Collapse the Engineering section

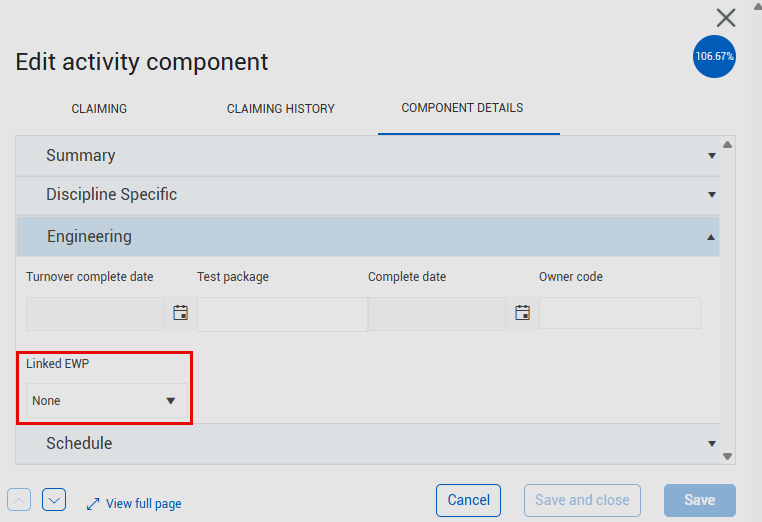tap(366, 237)
